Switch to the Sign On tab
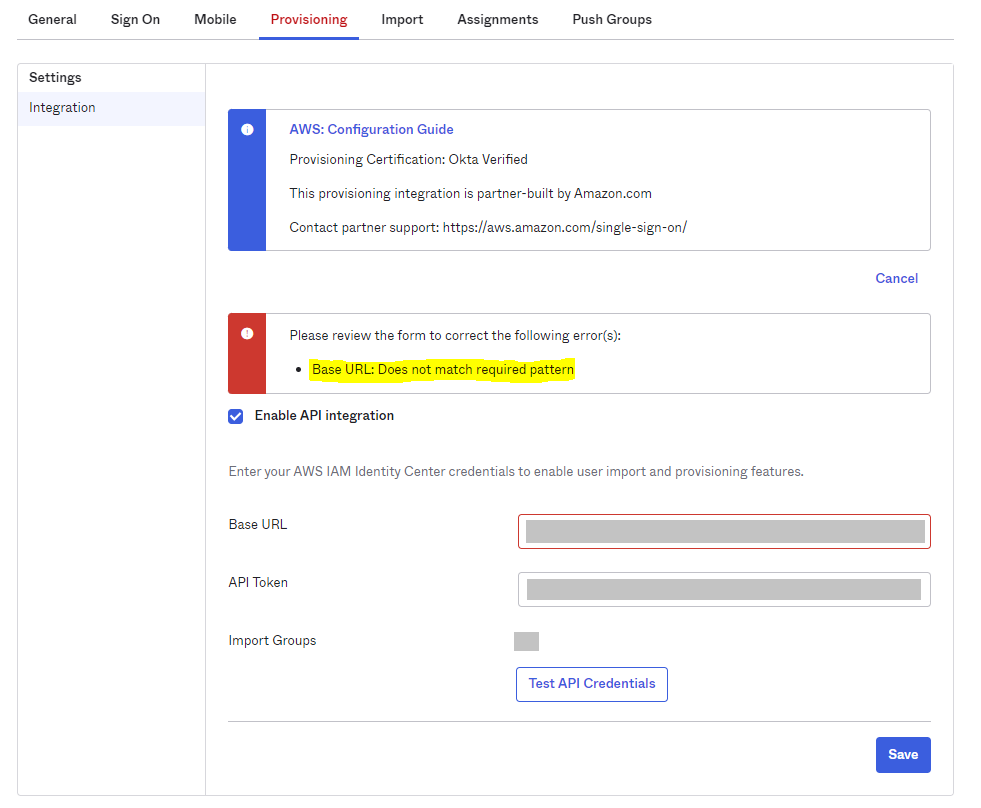 click(135, 20)
